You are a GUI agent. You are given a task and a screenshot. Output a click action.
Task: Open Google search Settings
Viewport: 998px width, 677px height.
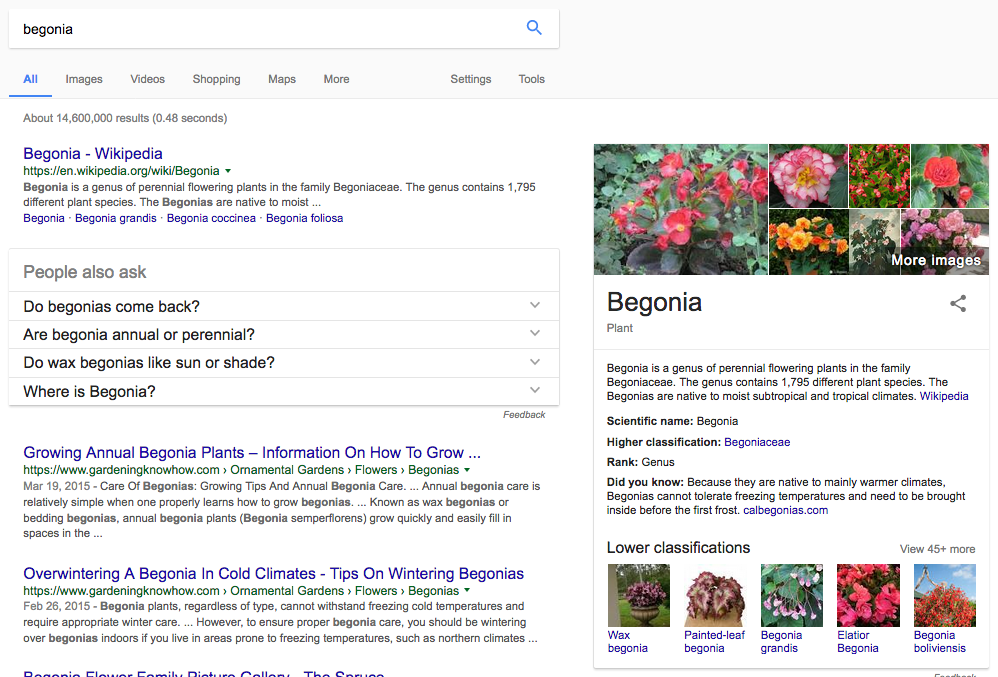470,79
